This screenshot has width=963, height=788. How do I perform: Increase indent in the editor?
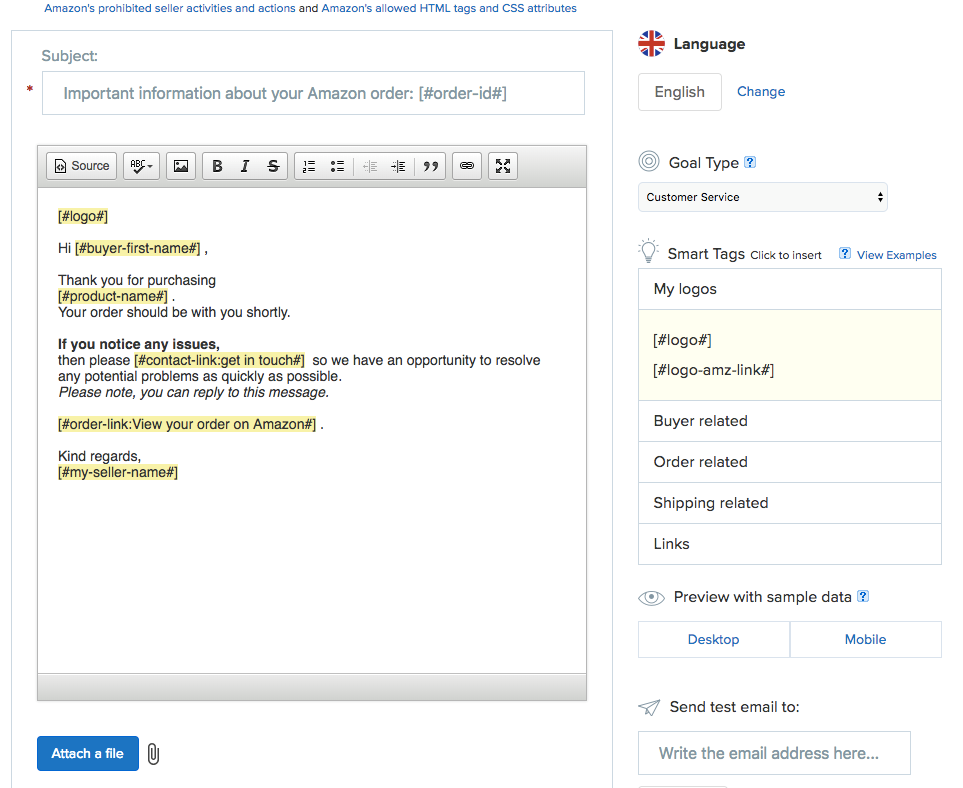[x=398, y=166]
